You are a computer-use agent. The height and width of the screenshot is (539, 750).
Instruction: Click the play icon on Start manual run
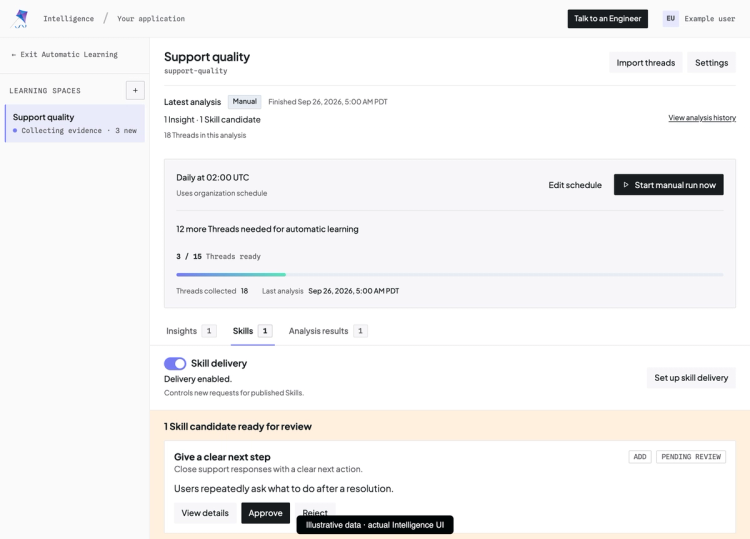pos(626,185)
